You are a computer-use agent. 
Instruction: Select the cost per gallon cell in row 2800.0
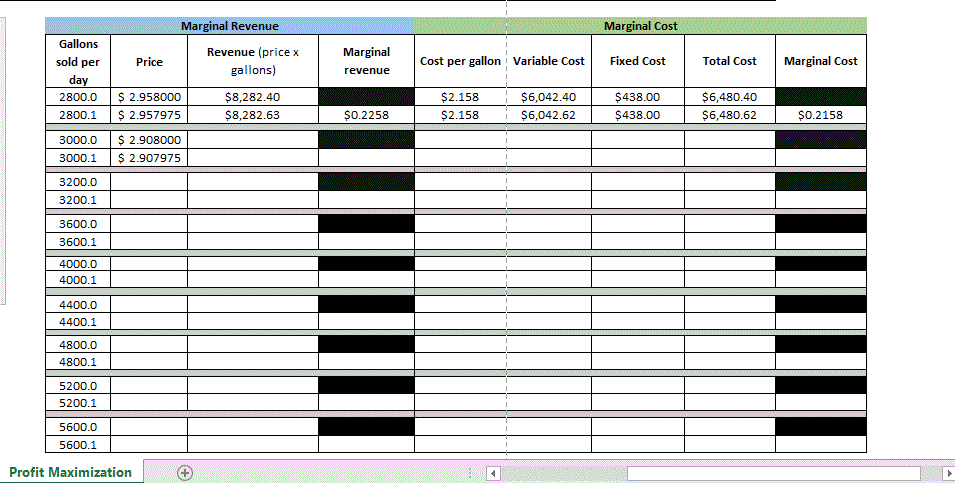pyautogui.click(x=460, y=97)
